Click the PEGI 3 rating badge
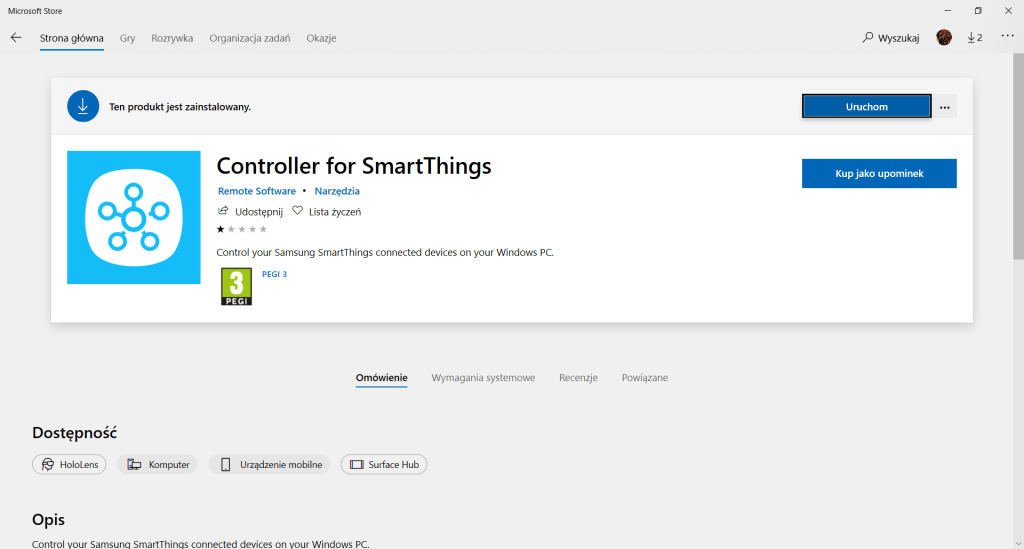Screen dimensions: 1024x549 tap(236, 287)
